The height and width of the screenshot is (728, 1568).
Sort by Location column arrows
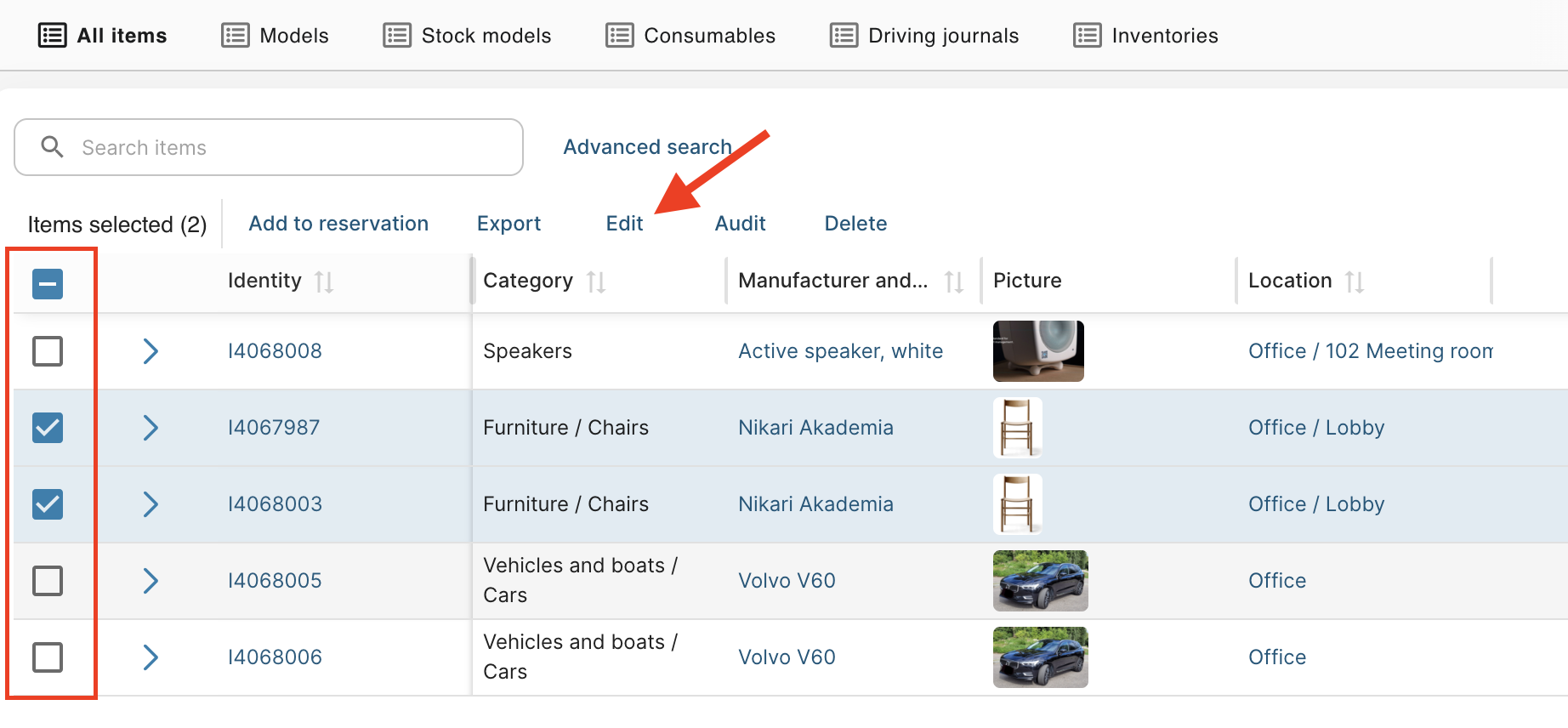[1355, 282]
